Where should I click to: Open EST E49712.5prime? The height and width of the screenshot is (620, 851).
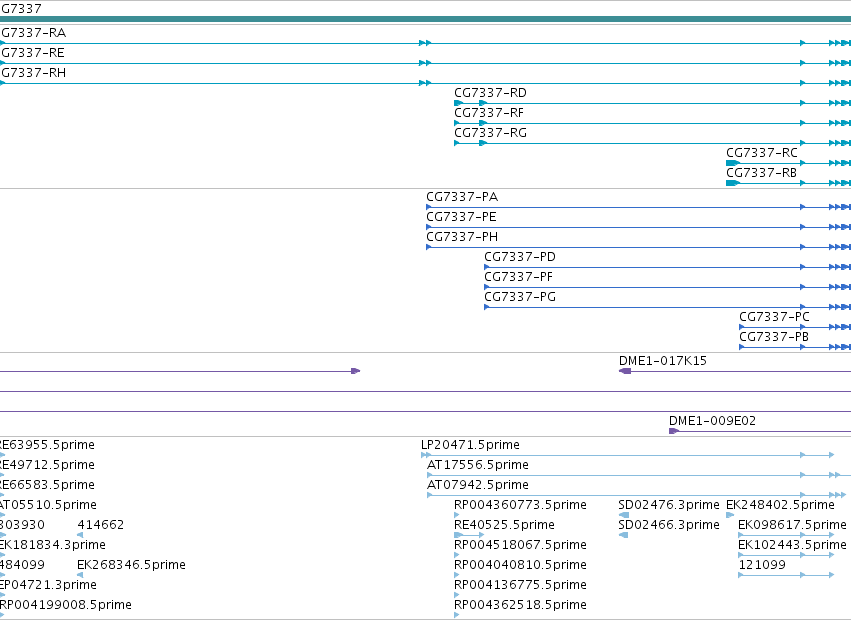(x=47, y=465)
